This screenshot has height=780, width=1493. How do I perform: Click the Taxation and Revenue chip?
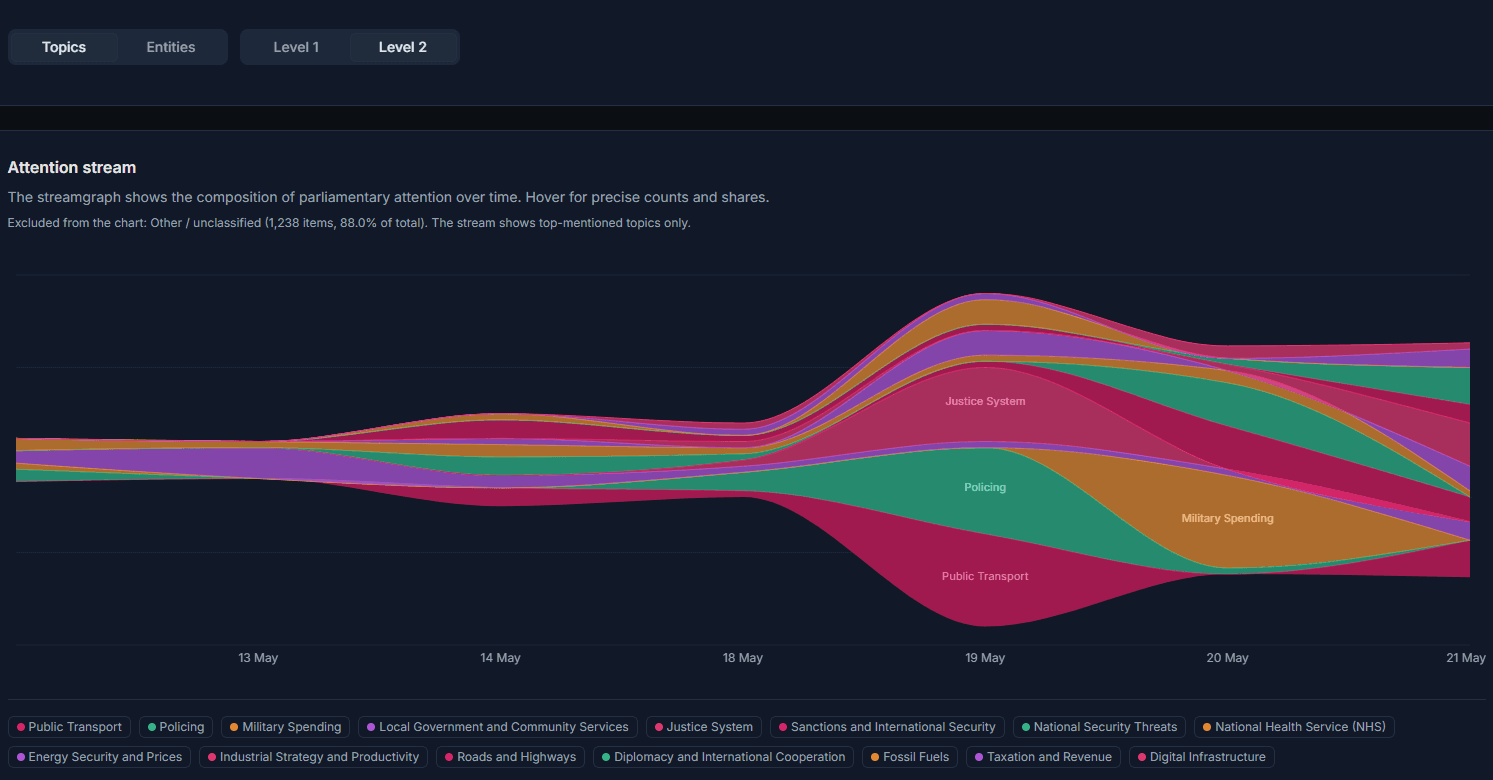tap(1043, 757)
